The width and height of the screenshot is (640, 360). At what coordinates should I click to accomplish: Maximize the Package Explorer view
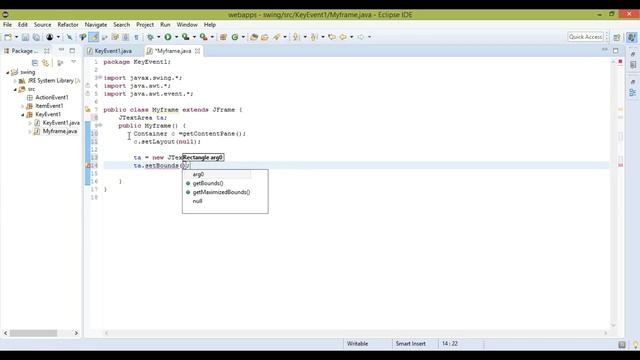[x=72, y=51]
